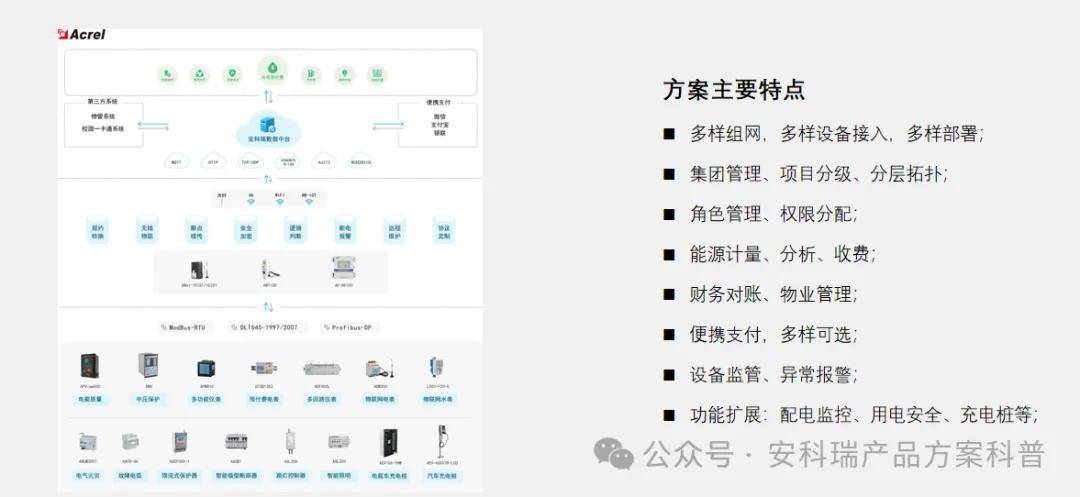1080x497 pixels.
Task: Click the arrows between cloud and 便携支付
Action: (x=388, y=125)
